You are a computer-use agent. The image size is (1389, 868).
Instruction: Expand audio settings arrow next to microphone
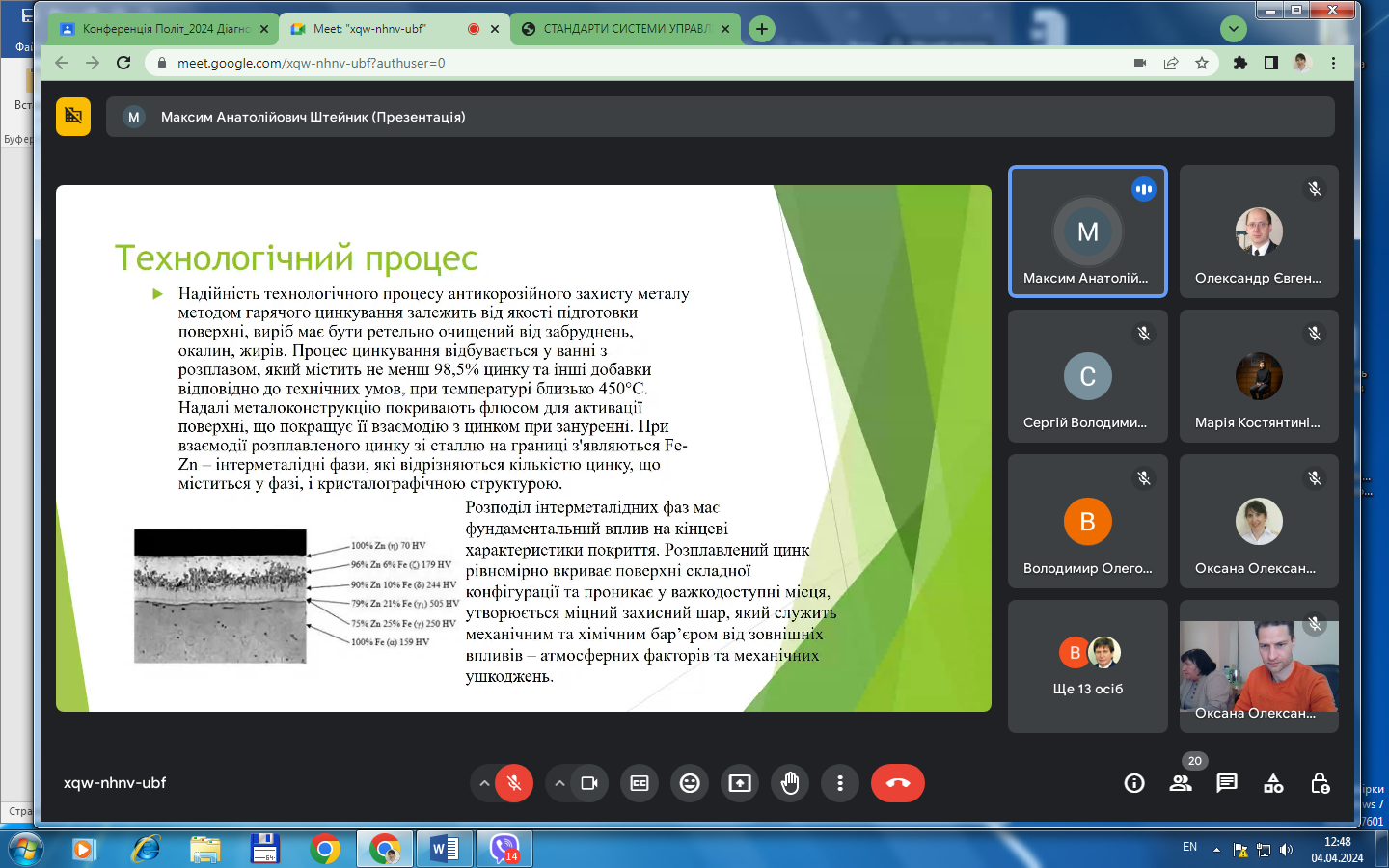point(484,783)
